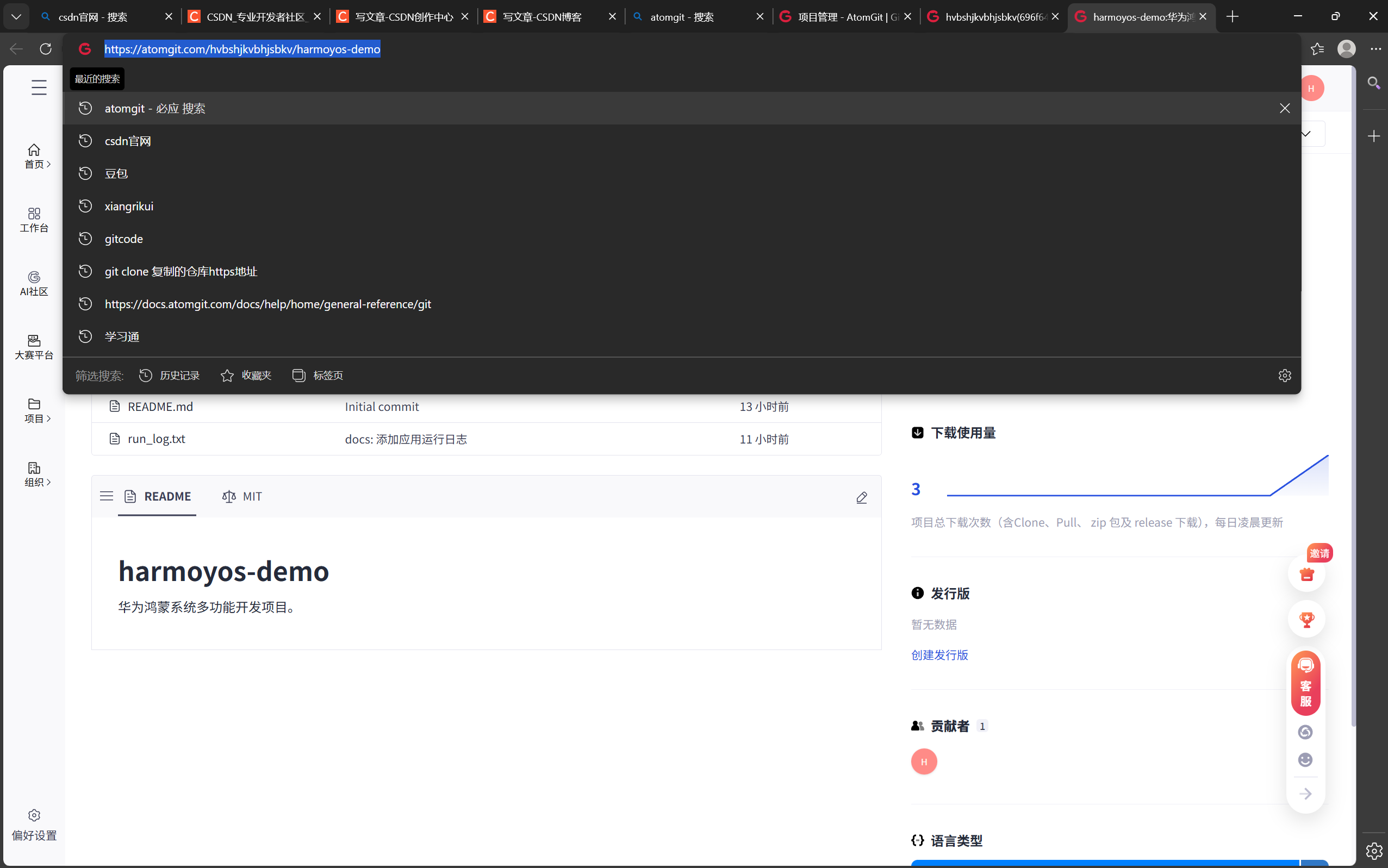Select the '豆包' recent search

click(x=682, y=173)
